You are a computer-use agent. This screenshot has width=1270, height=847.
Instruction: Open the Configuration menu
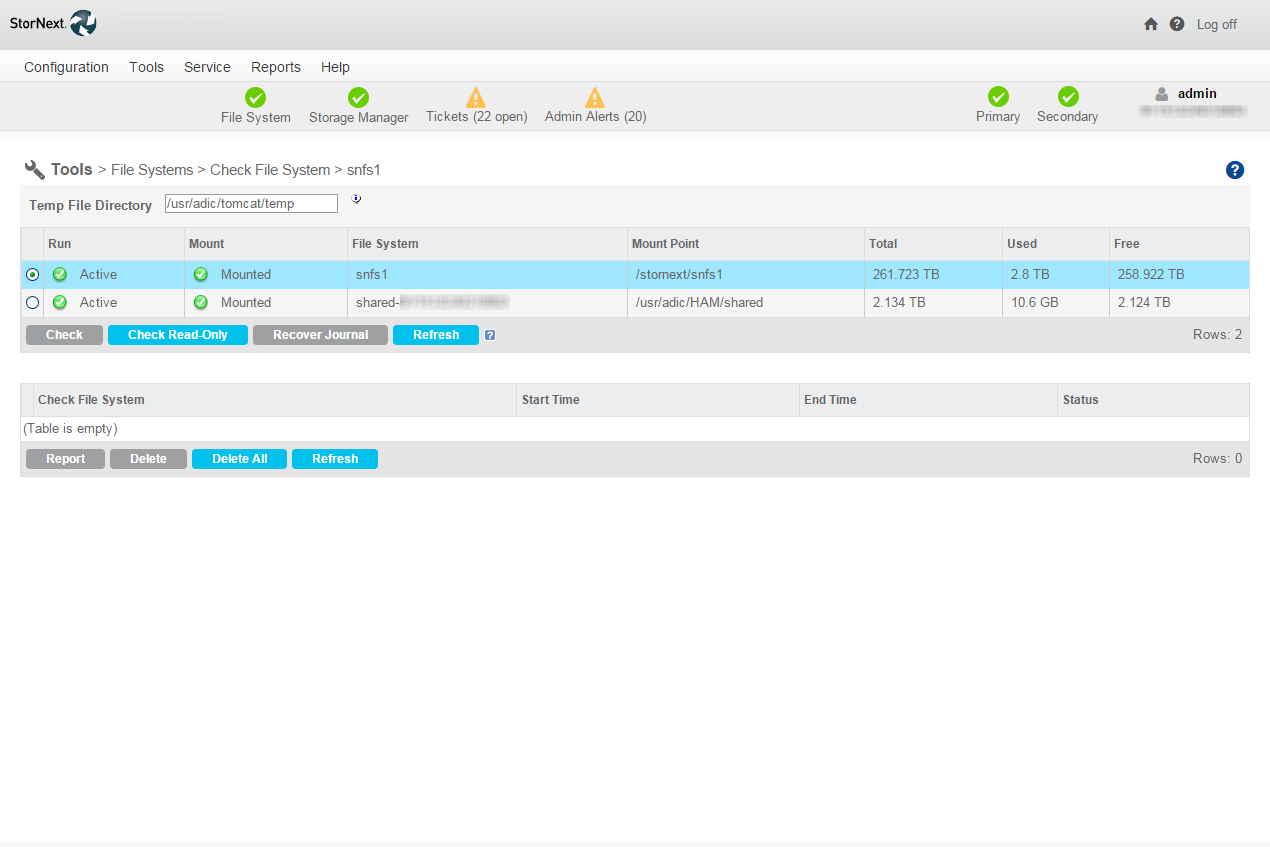tap(66, 67)
